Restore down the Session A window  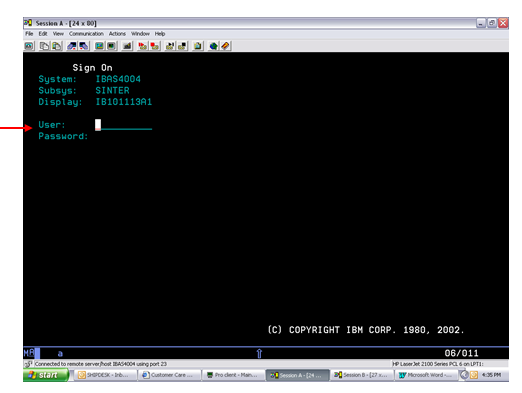[492, 23]
